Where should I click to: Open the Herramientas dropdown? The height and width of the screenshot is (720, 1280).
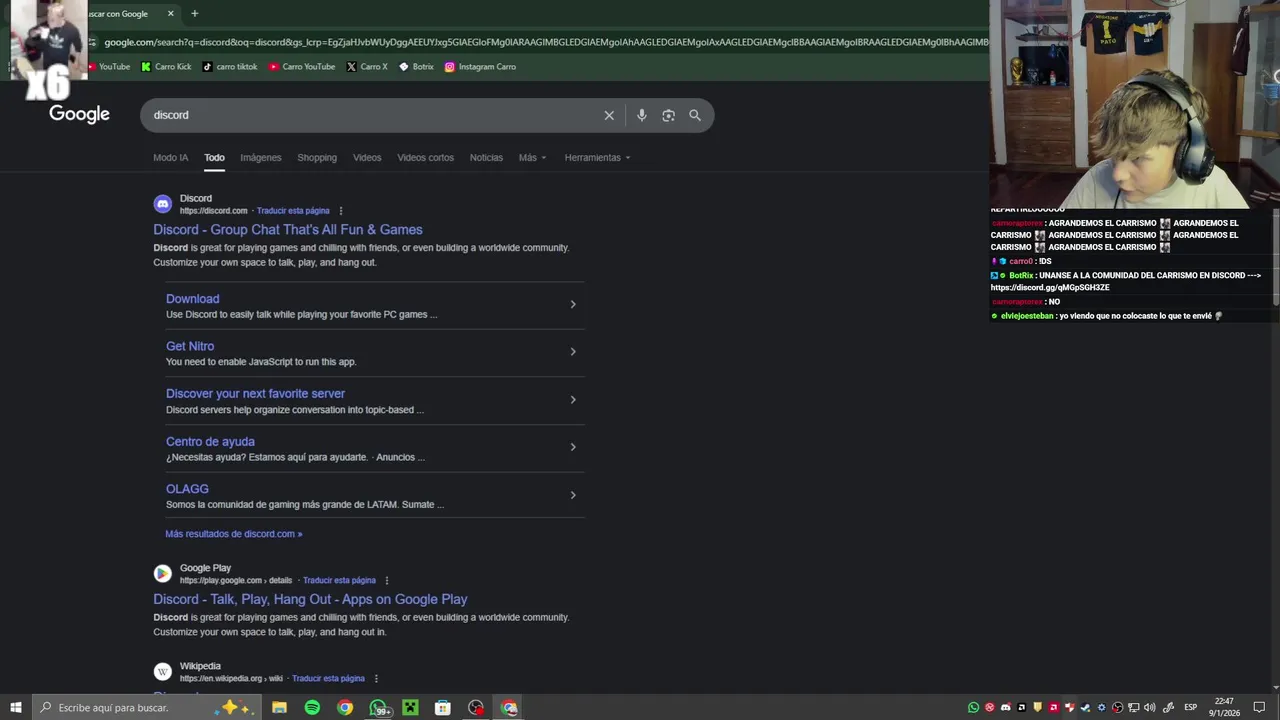point(597,158)
